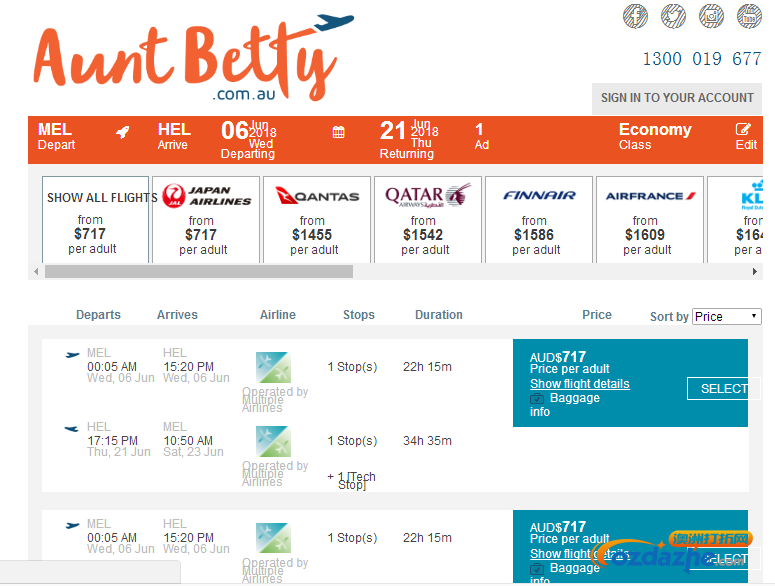The width and height of the screenshot is (775, 586).
Task: Select Show All Flights tab
Action: pyautogui.click(x=95, y=220)
